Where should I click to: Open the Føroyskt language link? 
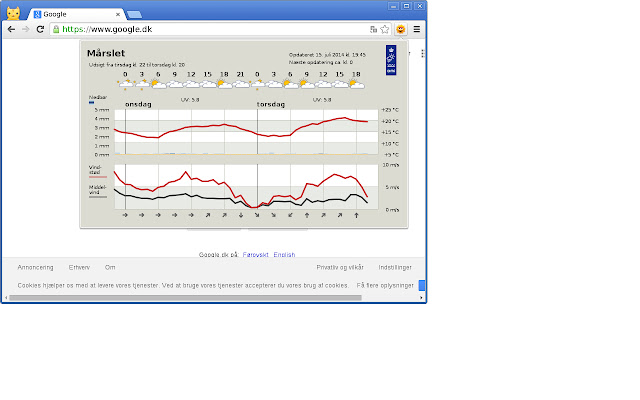pos(257,255)
